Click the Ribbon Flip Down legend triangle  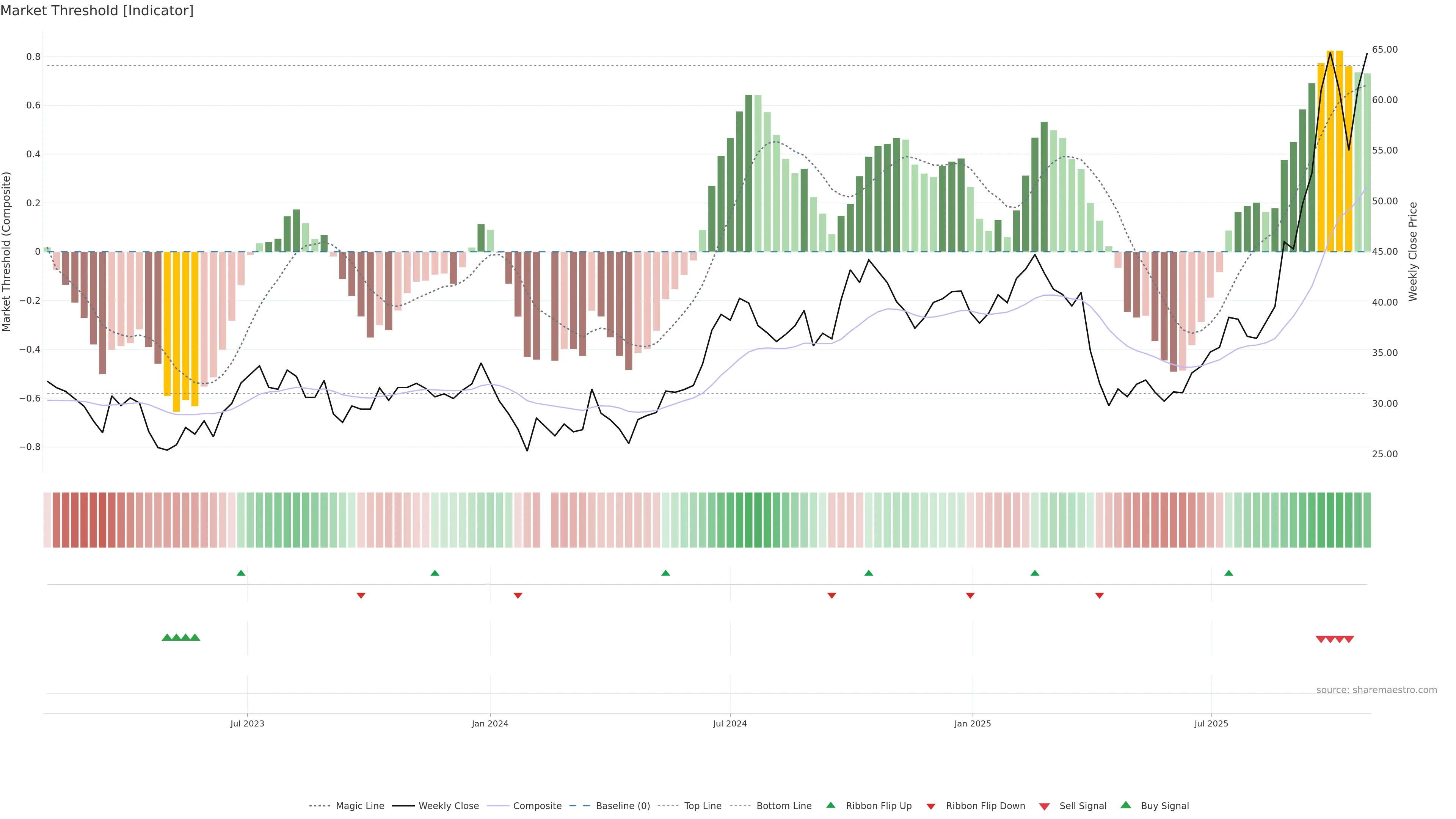(931, 806)
